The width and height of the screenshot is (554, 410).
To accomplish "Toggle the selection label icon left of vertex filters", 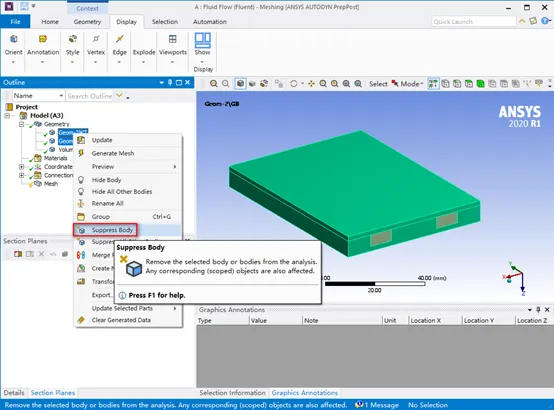I will point(433,84).
